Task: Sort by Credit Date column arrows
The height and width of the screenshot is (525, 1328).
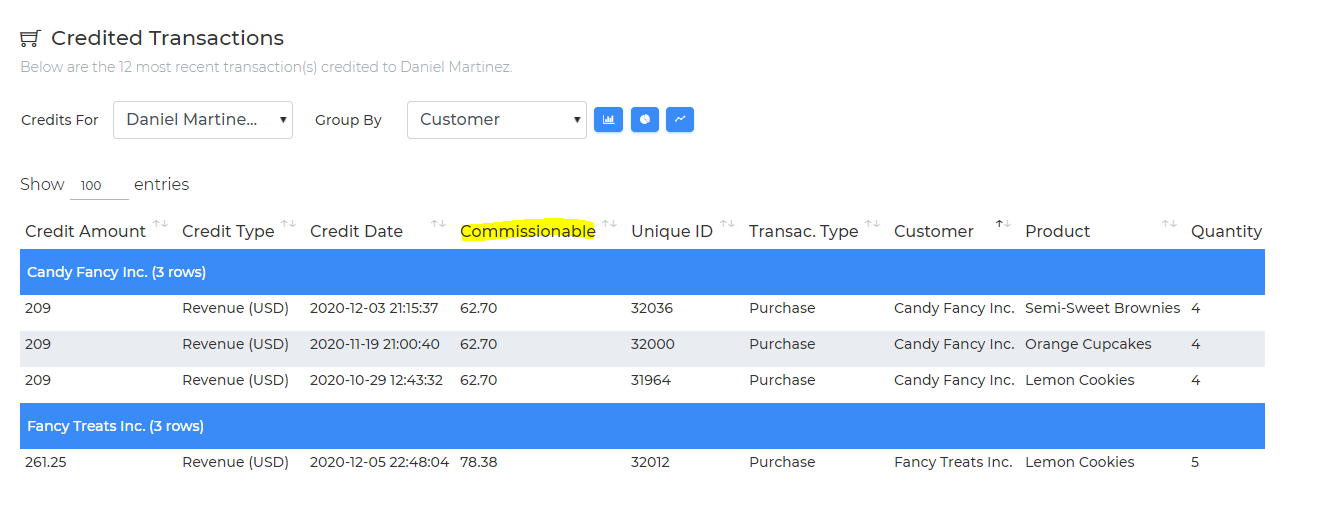Action: 438,224
